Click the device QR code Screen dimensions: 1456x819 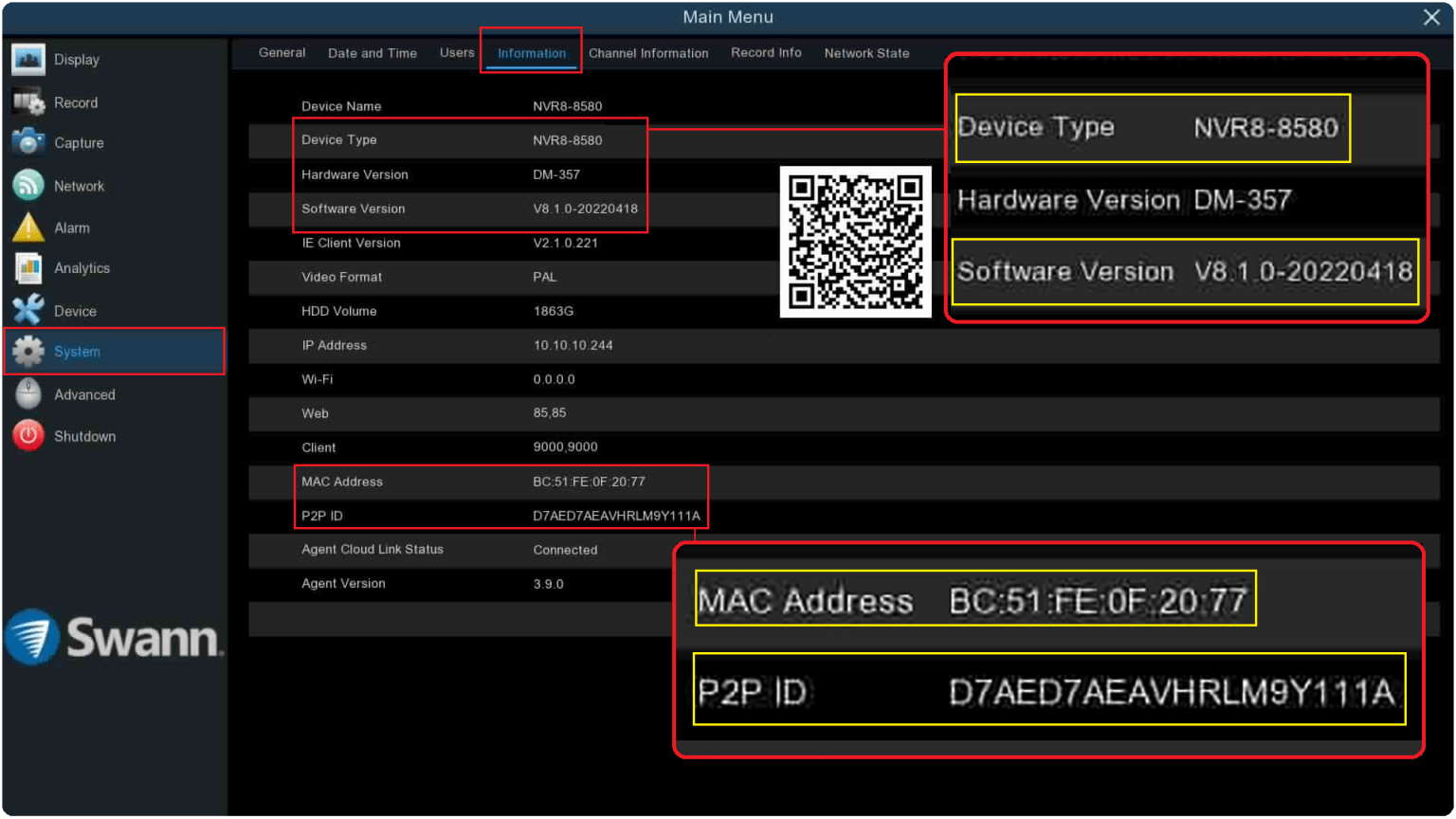point(854,241)
